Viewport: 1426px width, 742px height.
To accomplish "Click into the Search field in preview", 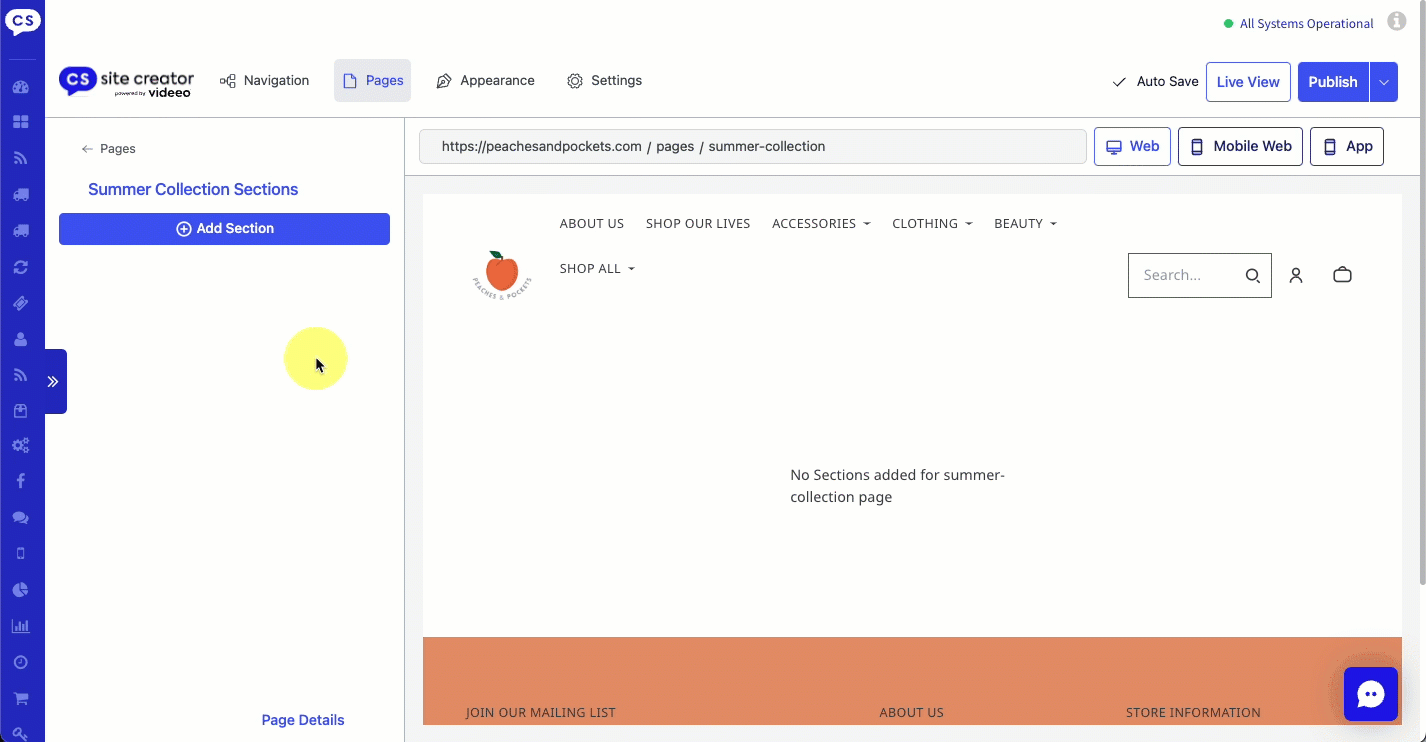I will 1188,275.
